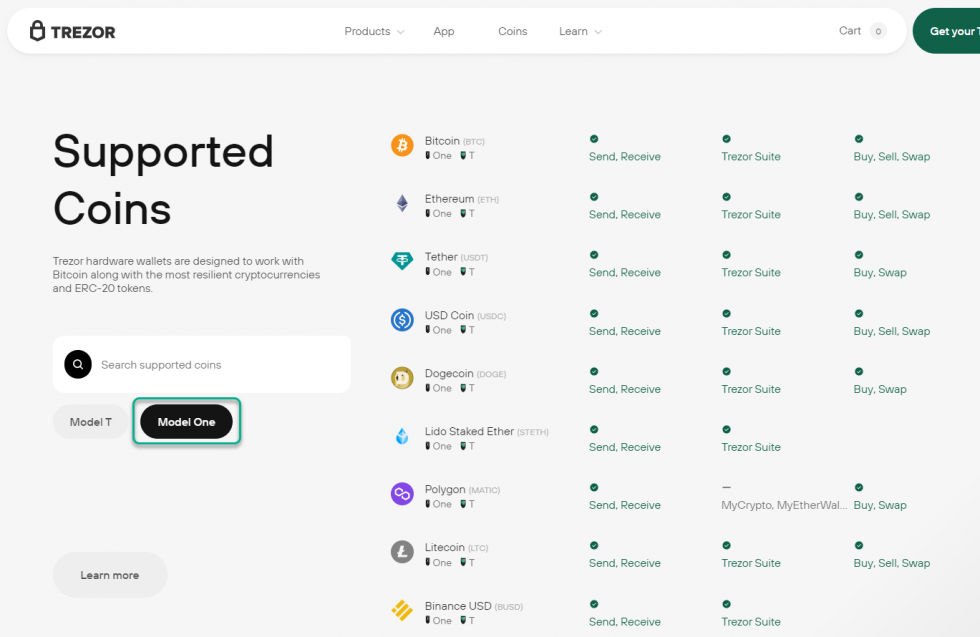Screen dimensions: 980x637
Task: Expand the Products dropdown menu
Action: coord(374,31)
